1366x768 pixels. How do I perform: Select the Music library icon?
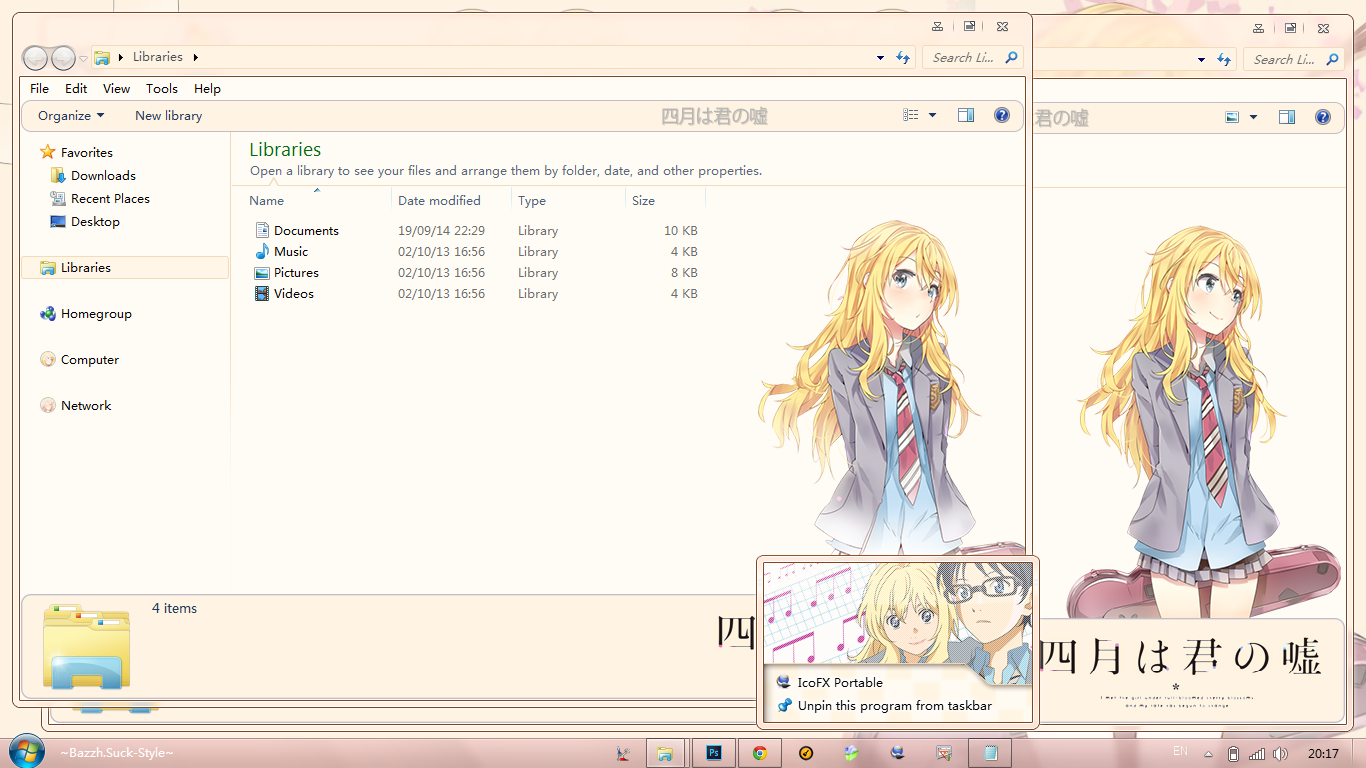click(x=262, y=252)
